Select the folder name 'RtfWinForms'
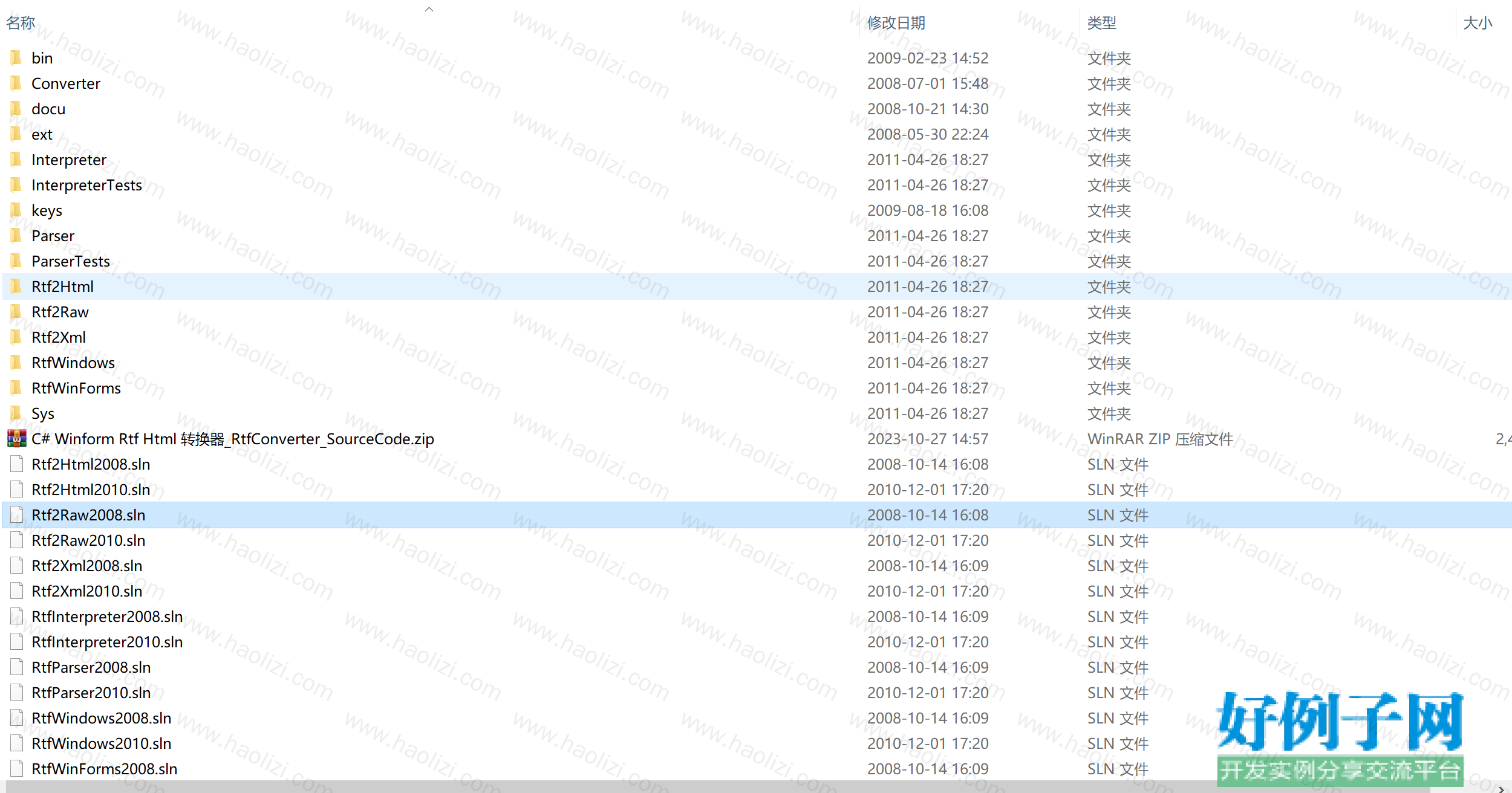 pos(76,388)
